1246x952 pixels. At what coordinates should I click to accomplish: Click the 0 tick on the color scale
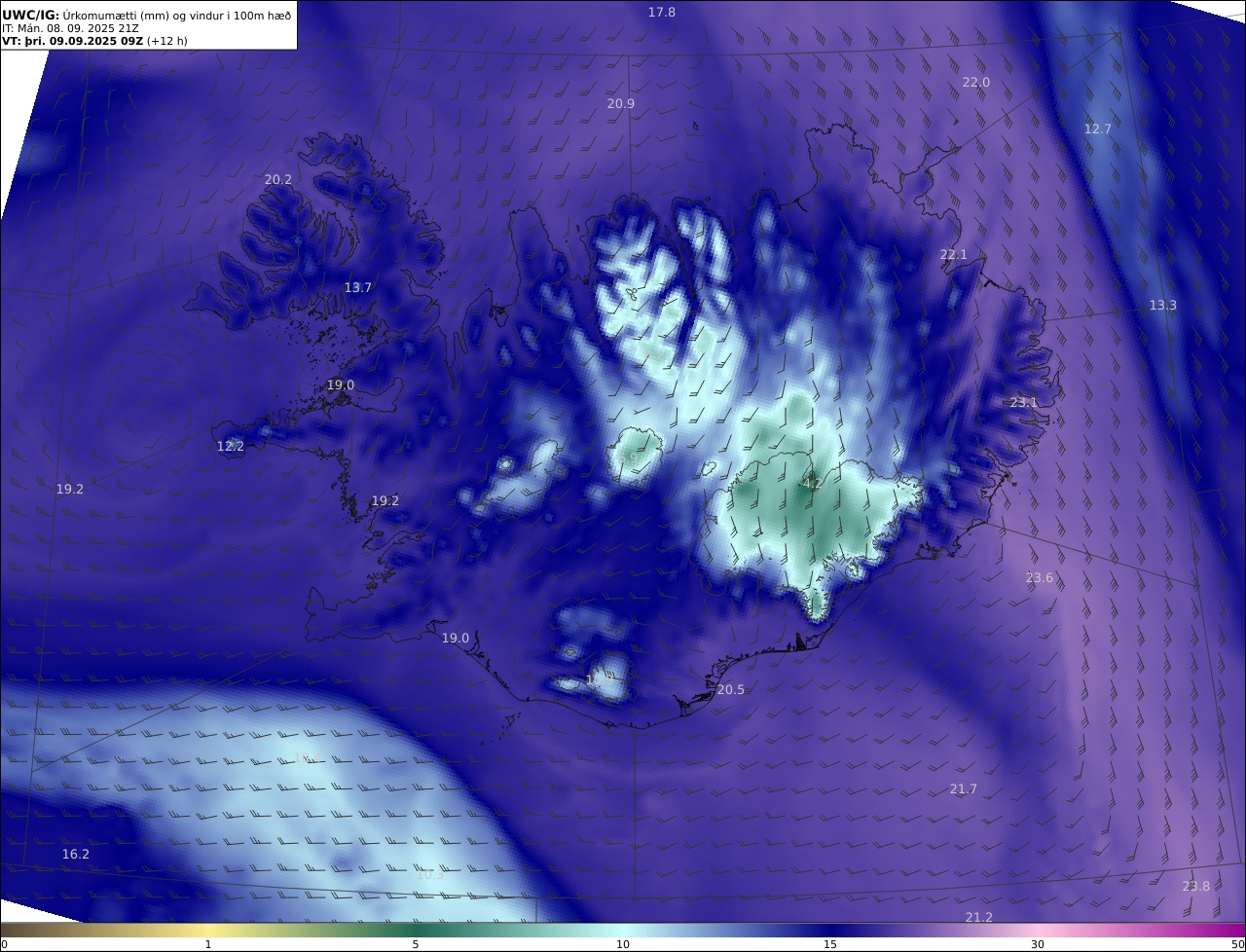click(4, 944)
